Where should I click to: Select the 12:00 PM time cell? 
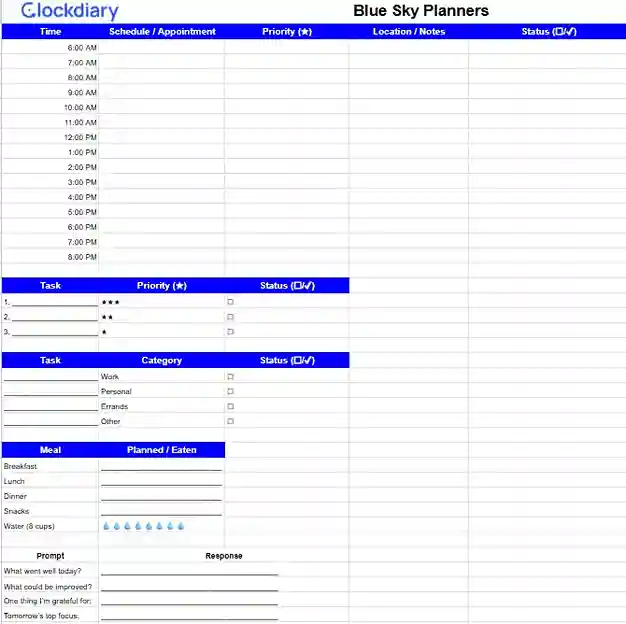click(50, 137)
